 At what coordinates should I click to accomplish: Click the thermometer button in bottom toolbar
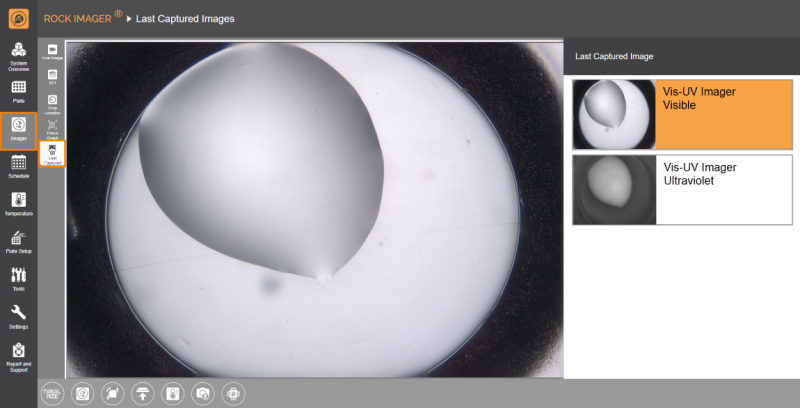tap(172, 393)
